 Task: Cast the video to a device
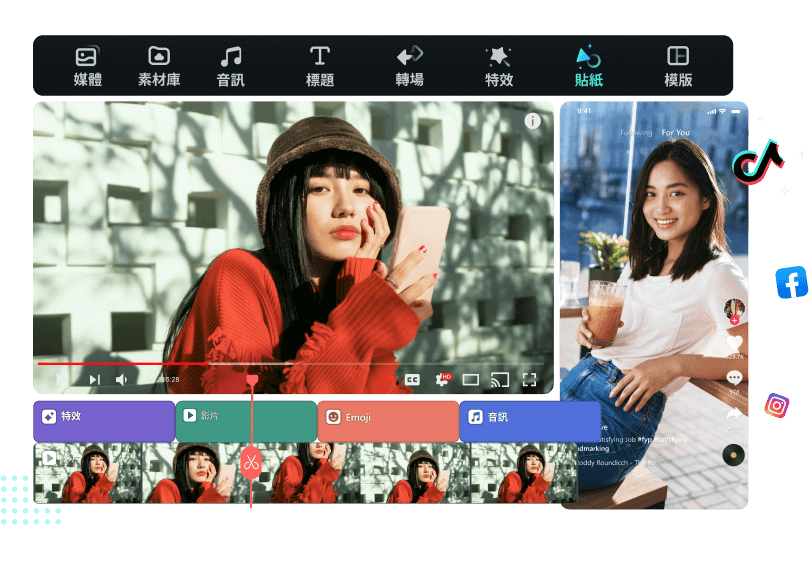click(x=500, y=380)
